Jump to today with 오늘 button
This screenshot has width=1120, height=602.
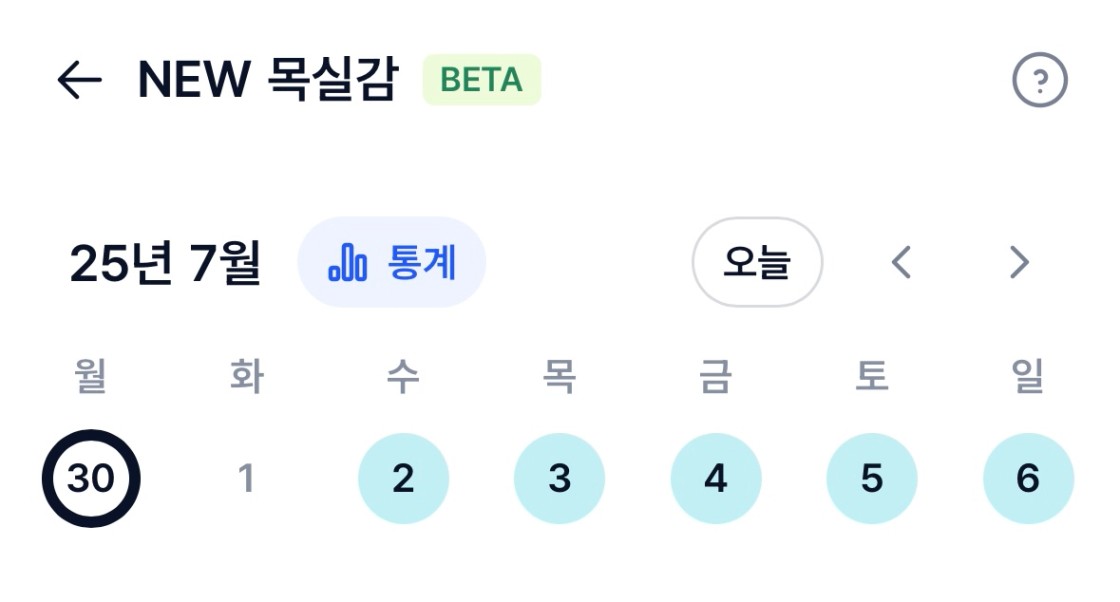(757, 262)
